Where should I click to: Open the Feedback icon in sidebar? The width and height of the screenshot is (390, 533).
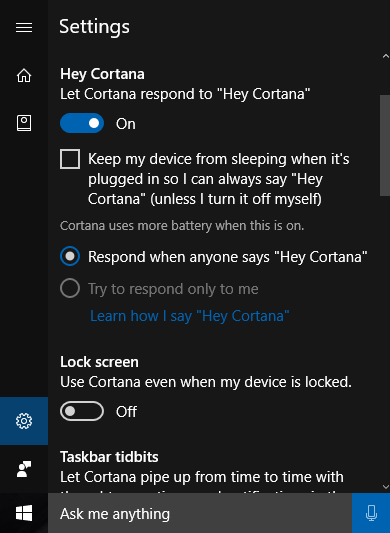pos(24,469)
